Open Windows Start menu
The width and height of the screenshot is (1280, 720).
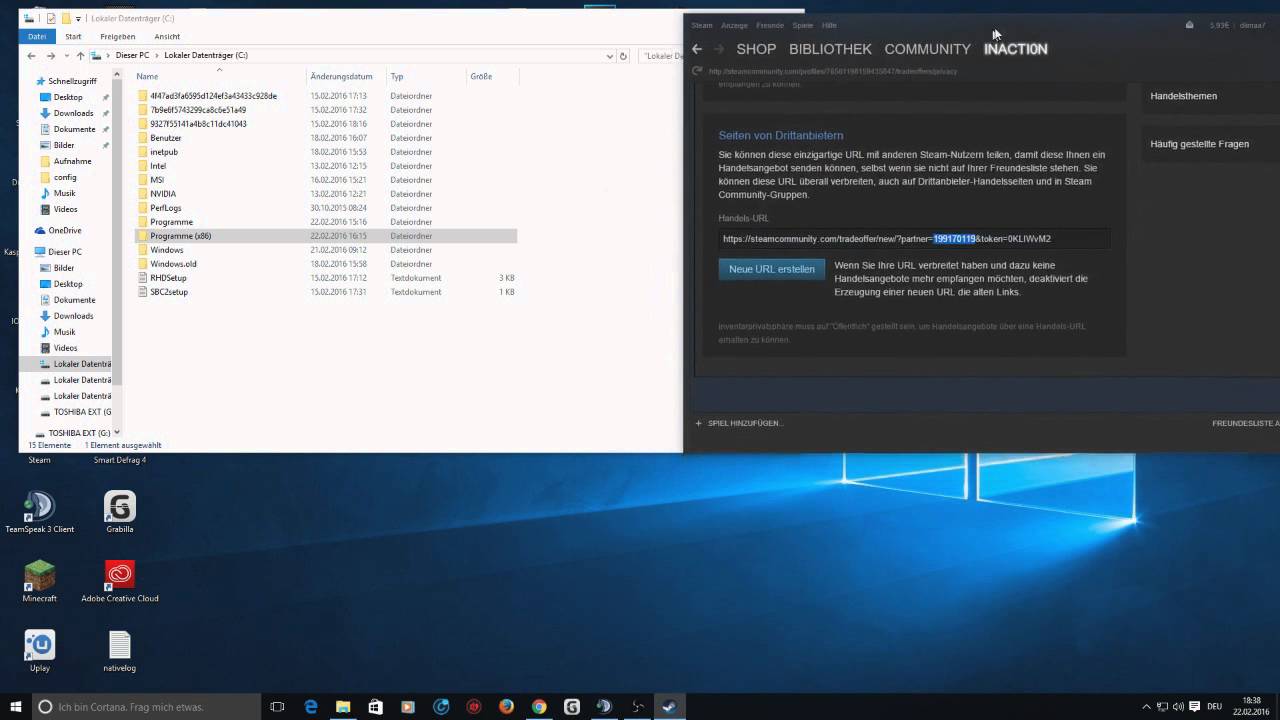[x=15, y=706]
